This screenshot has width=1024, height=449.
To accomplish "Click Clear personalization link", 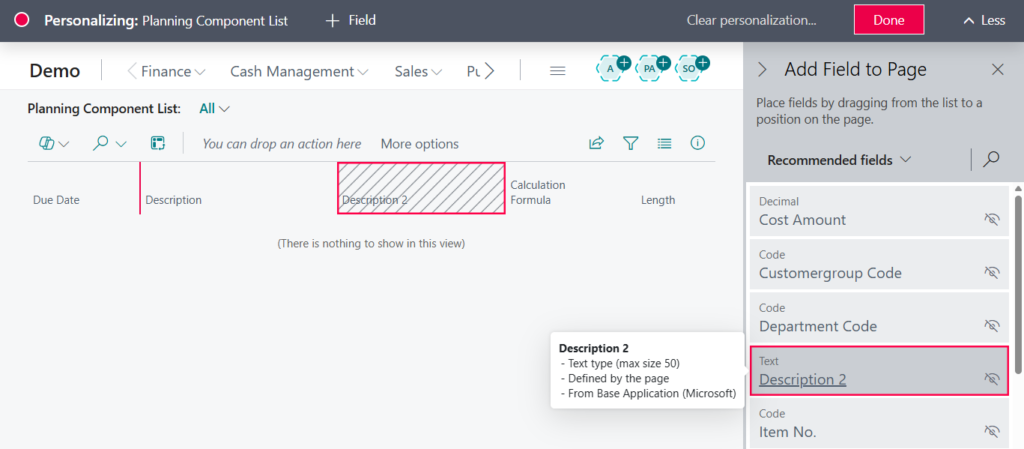I will click(751, 20).
